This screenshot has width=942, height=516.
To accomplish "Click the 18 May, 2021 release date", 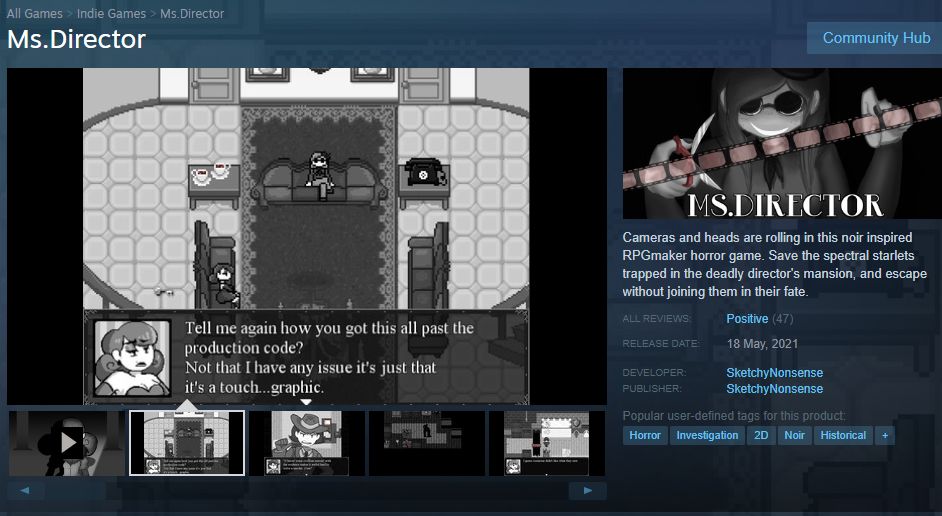I will [x=762, y=344].
